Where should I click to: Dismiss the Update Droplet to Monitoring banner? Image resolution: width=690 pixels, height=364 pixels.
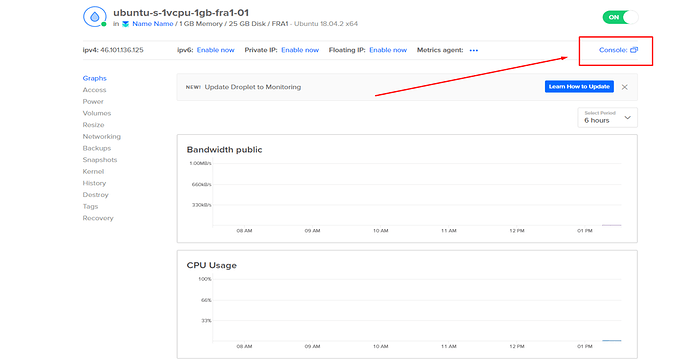[624, 87]
